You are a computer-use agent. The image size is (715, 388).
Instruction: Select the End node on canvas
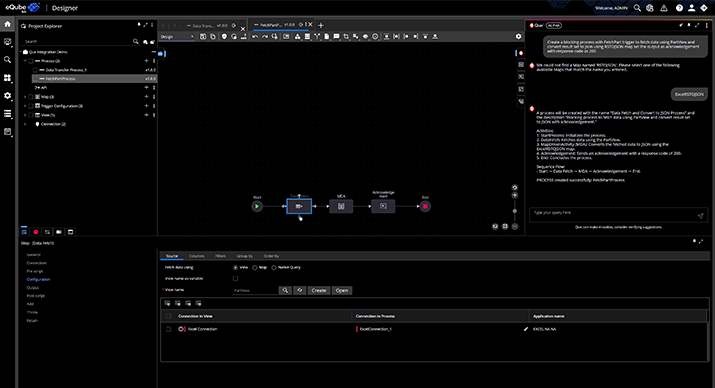pyautogui.click(x=425, y=207)
